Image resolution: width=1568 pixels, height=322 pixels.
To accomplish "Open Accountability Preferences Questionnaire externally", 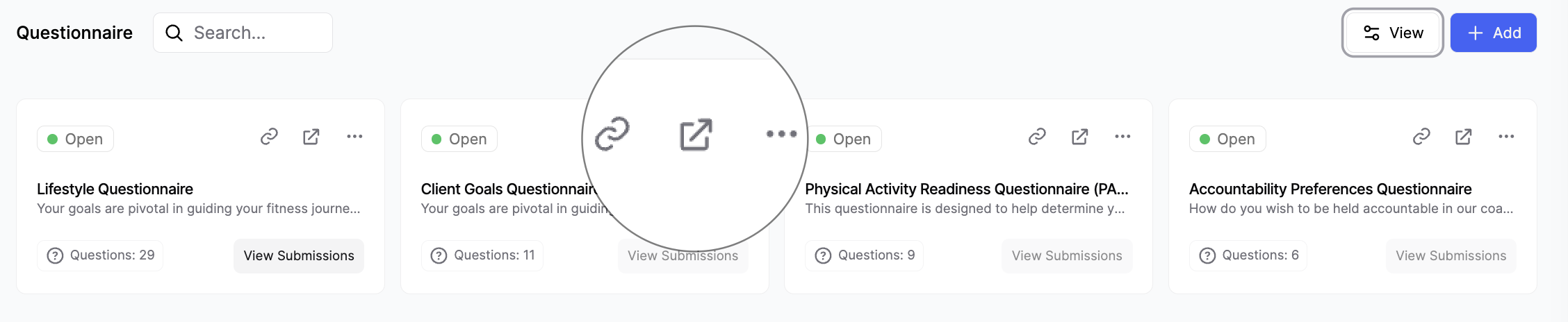I will 1464,137.
